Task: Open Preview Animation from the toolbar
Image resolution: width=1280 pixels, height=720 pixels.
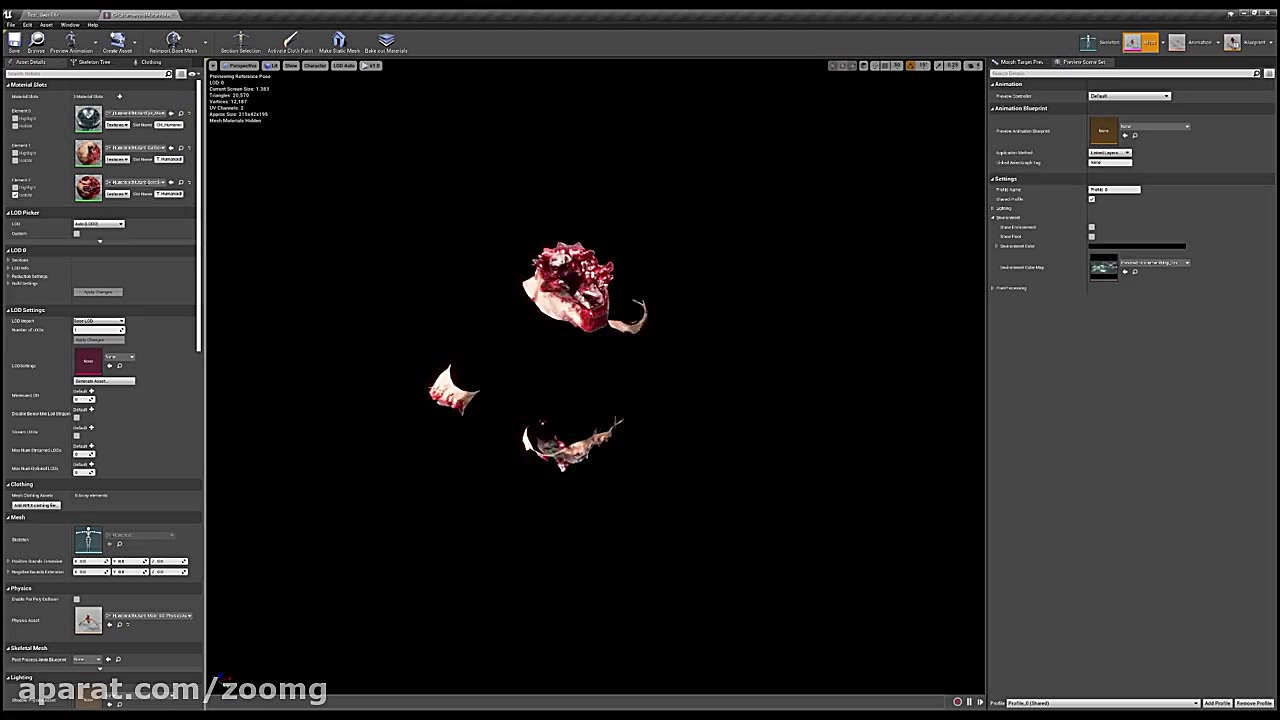Action: click(x=71, y=41)
